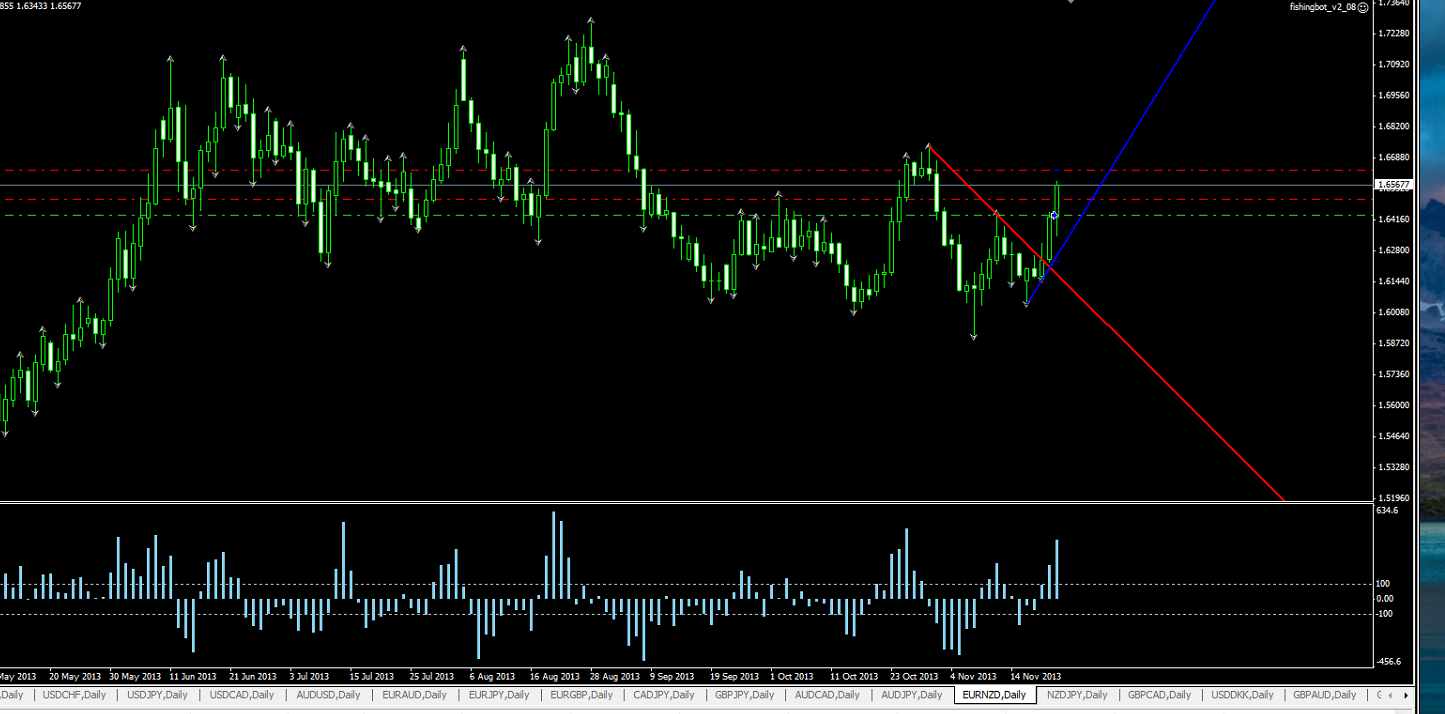Screen dimensions: 1445x714
Task: Click the 28 Aug 2013 date label
Action: pos(615,676)
